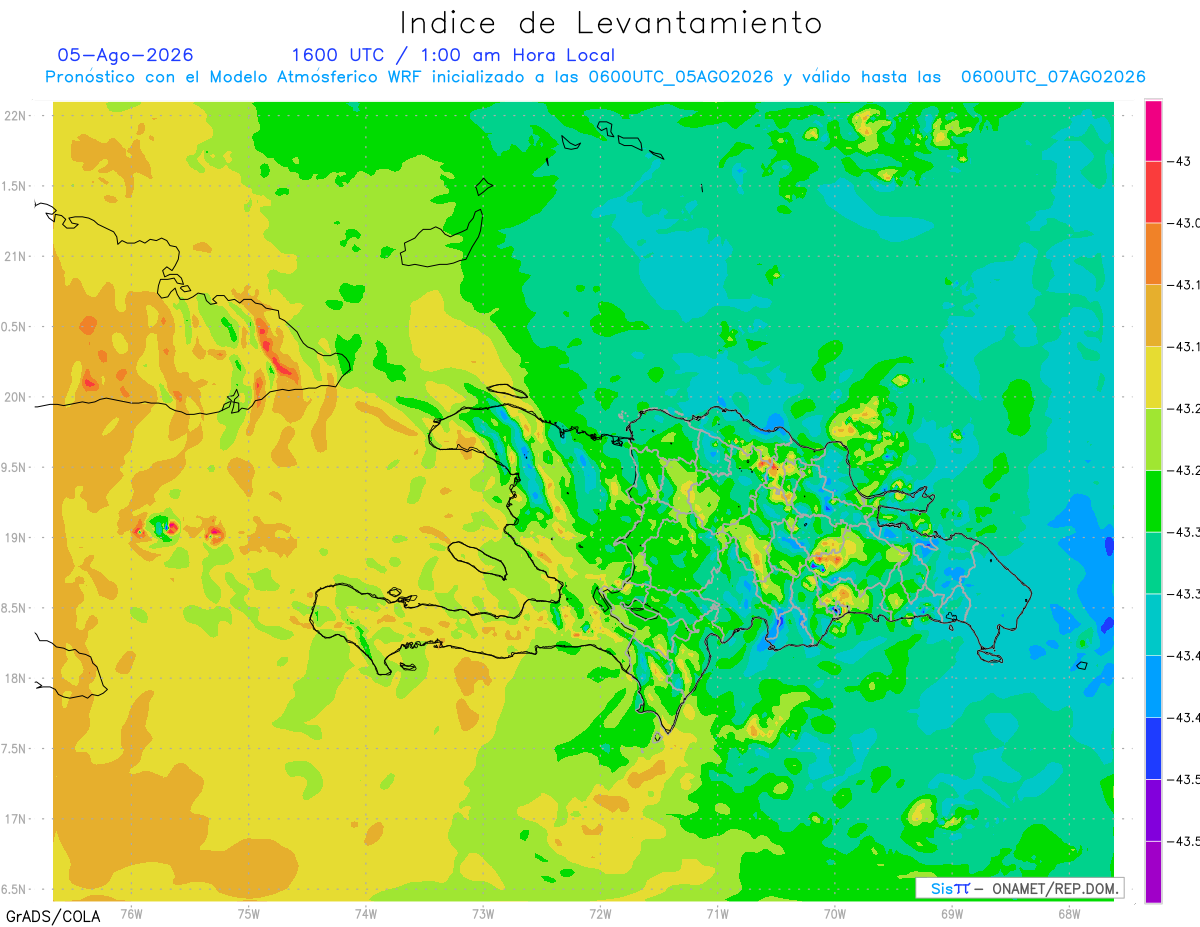Screen dimensions: 1200x927
Task: Click the '17N' latitude label
Action: [16, 819]
